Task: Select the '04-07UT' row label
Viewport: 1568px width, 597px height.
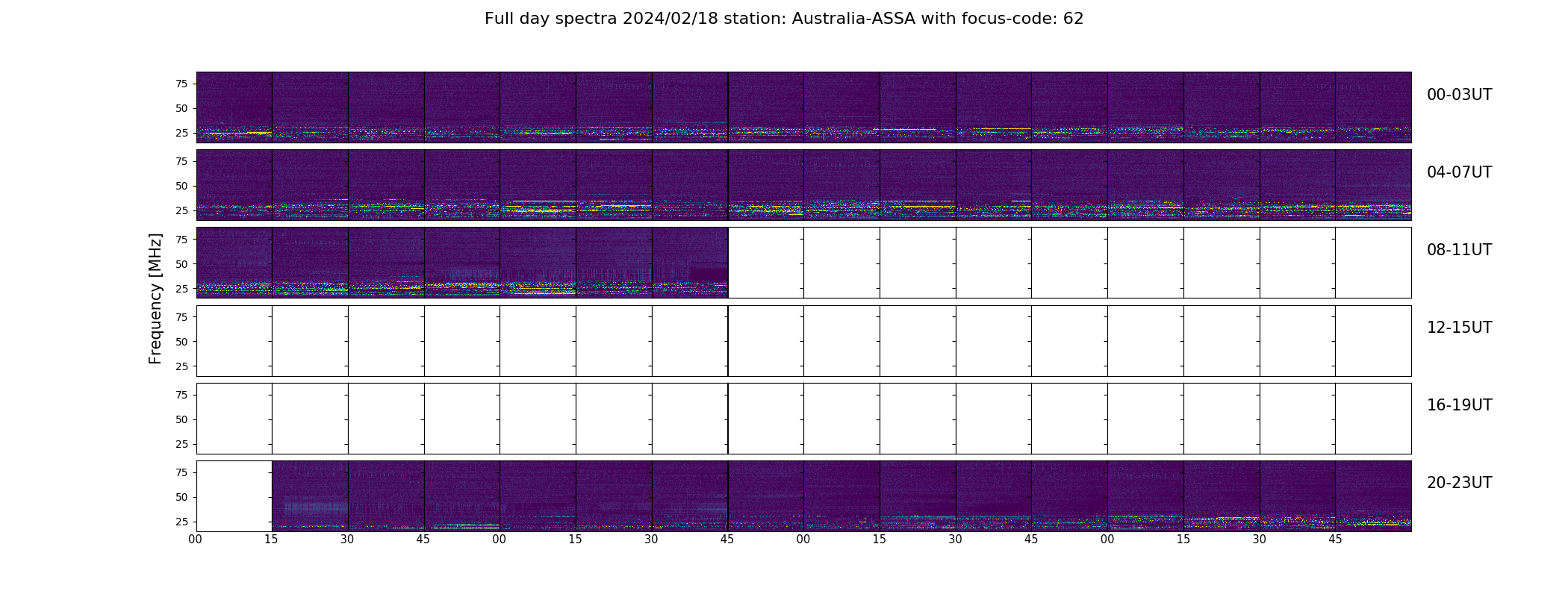Action: point(1459,172)
